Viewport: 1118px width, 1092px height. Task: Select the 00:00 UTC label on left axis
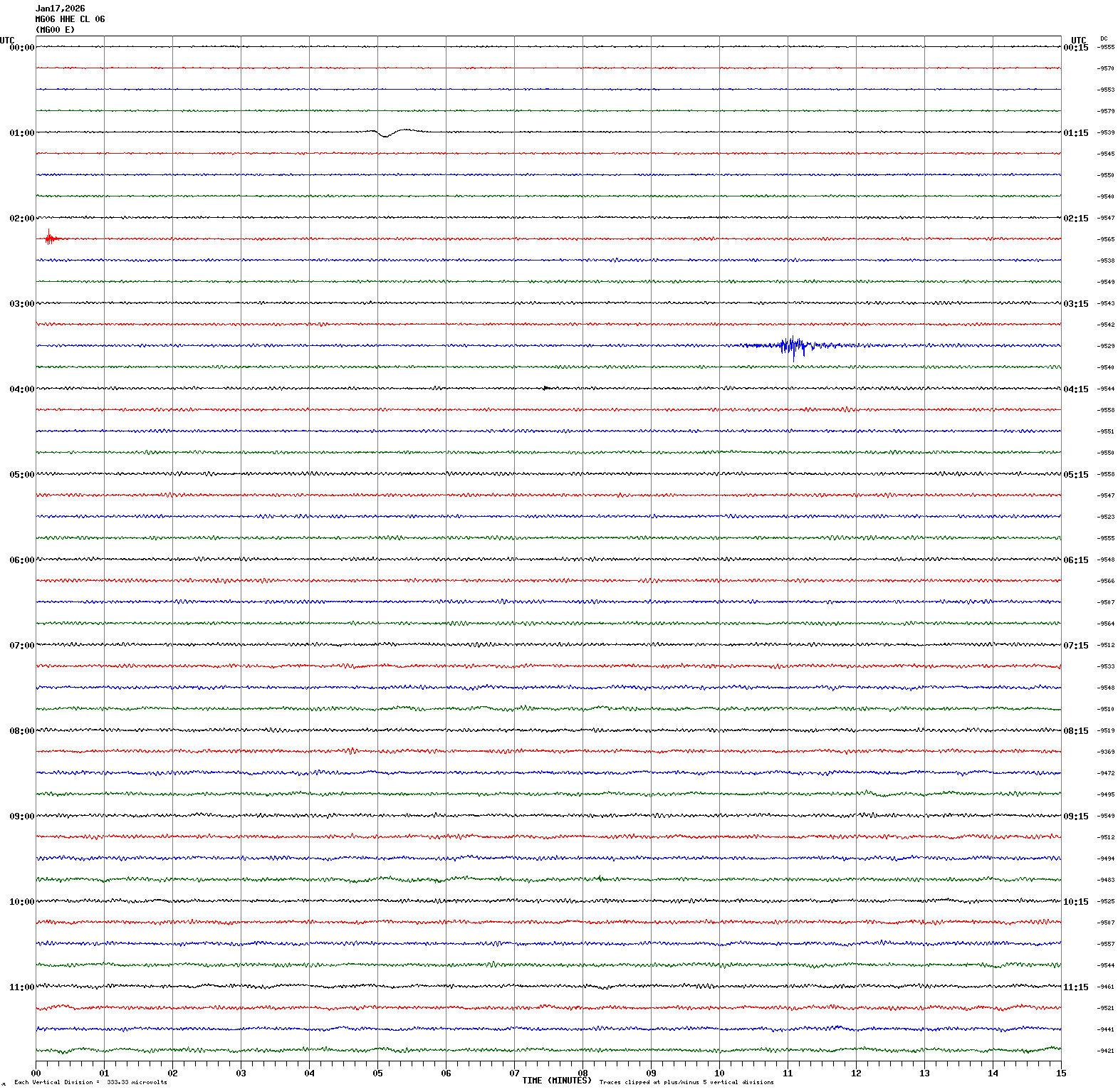21,48
